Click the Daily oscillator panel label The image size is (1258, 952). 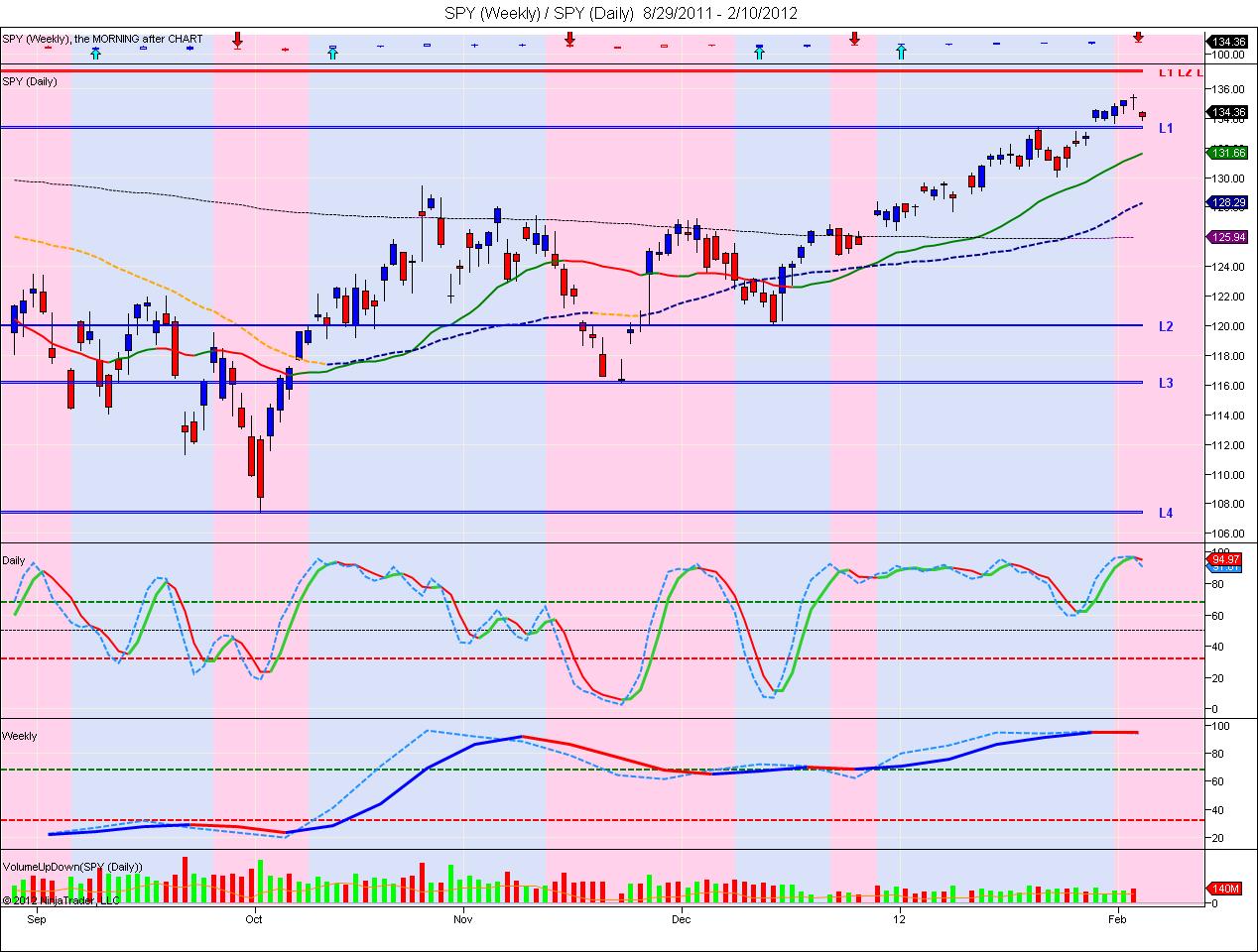[x=14, y=560]
